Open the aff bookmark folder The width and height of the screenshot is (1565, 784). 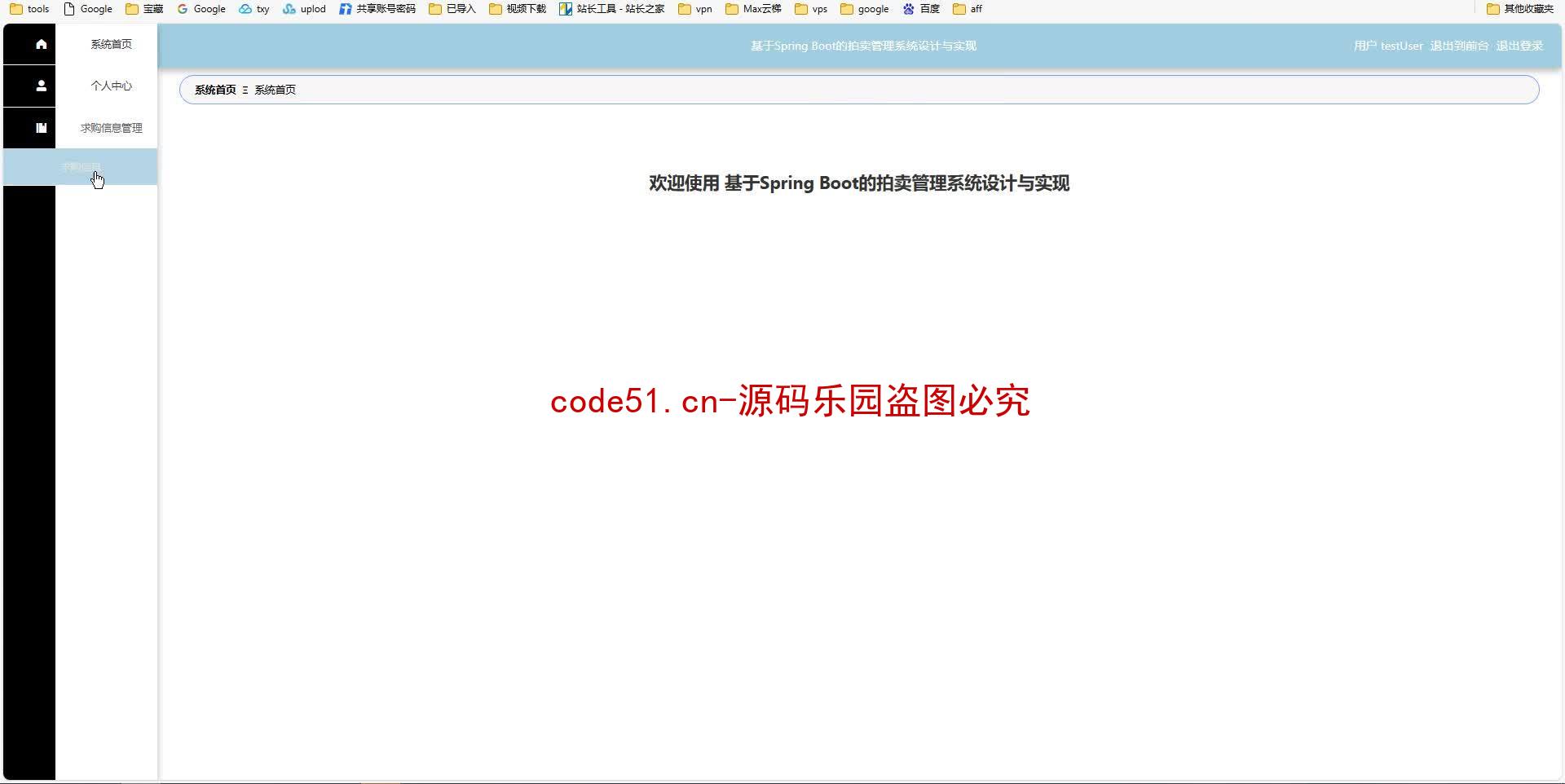968,9
